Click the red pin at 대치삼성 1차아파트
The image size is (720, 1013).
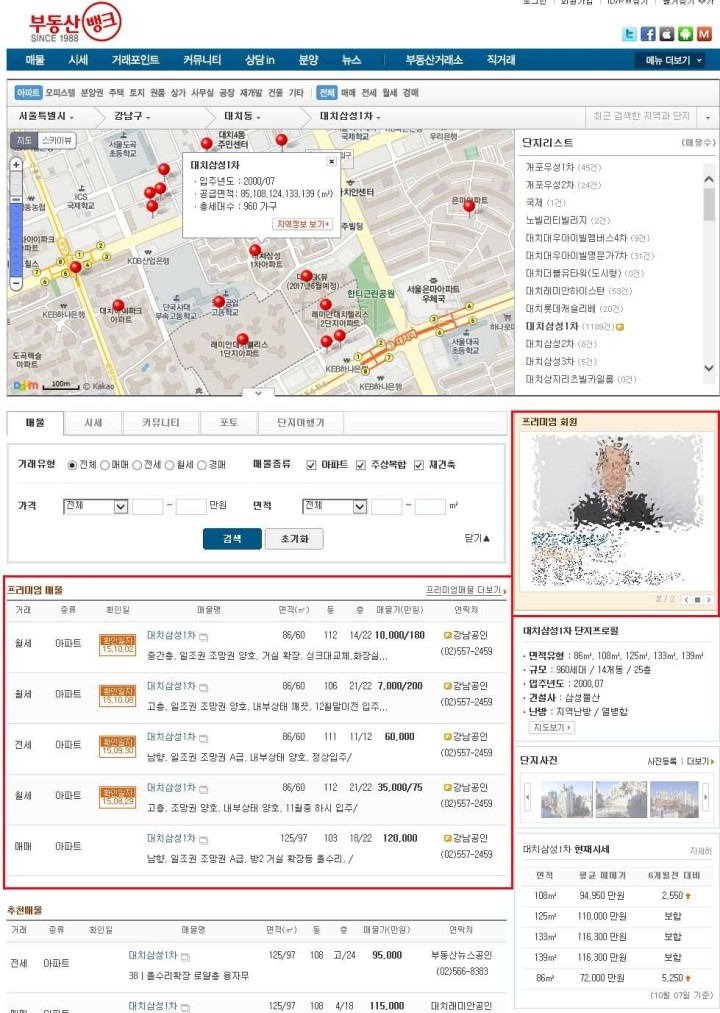pos(255,250)
